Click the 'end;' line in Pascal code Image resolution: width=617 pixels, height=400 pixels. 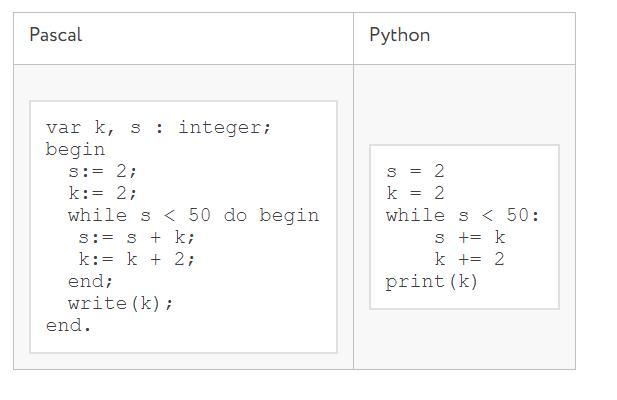click(x=90, y=282)
